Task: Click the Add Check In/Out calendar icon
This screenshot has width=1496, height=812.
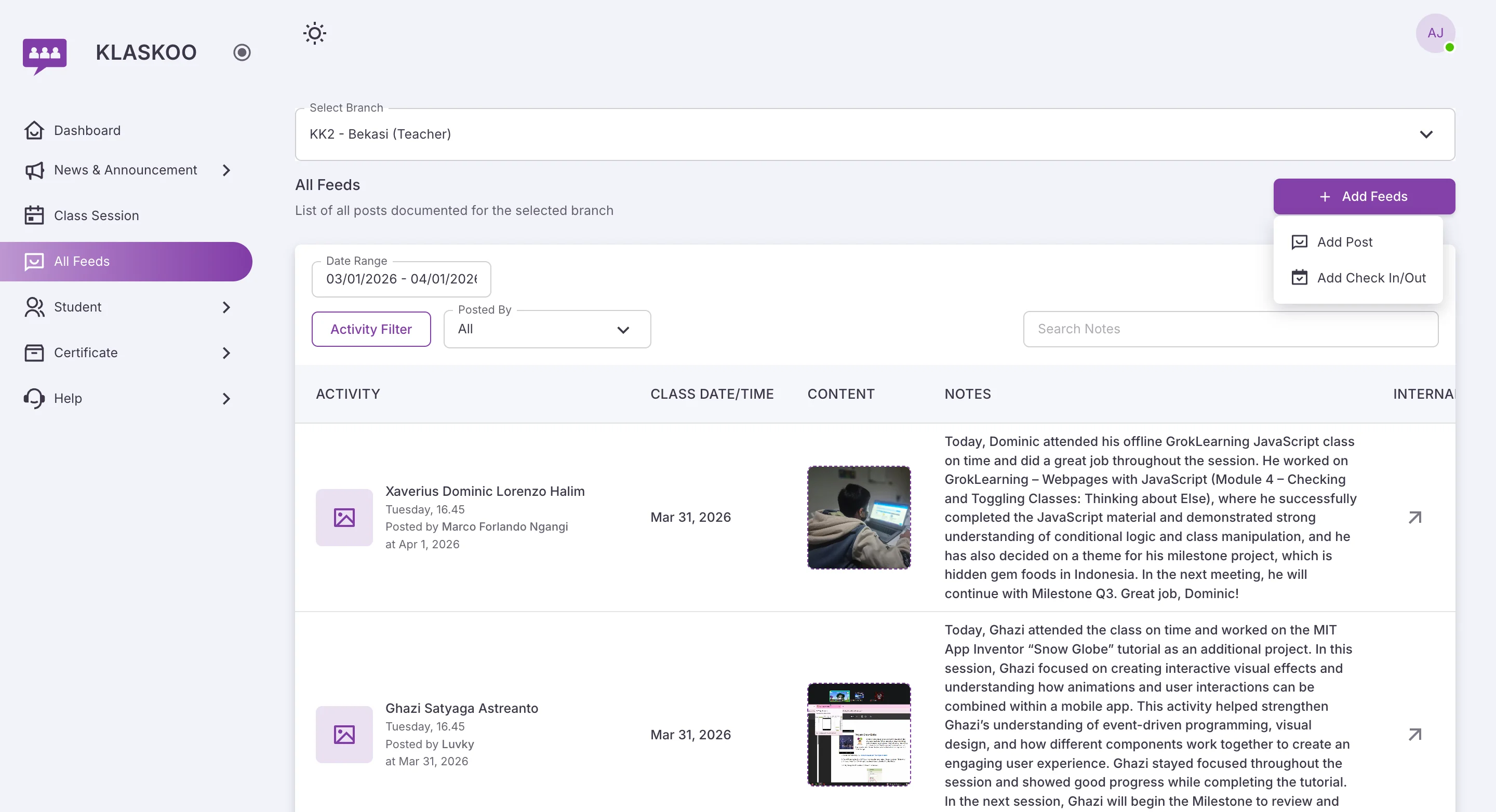Action: [1300, 277]
